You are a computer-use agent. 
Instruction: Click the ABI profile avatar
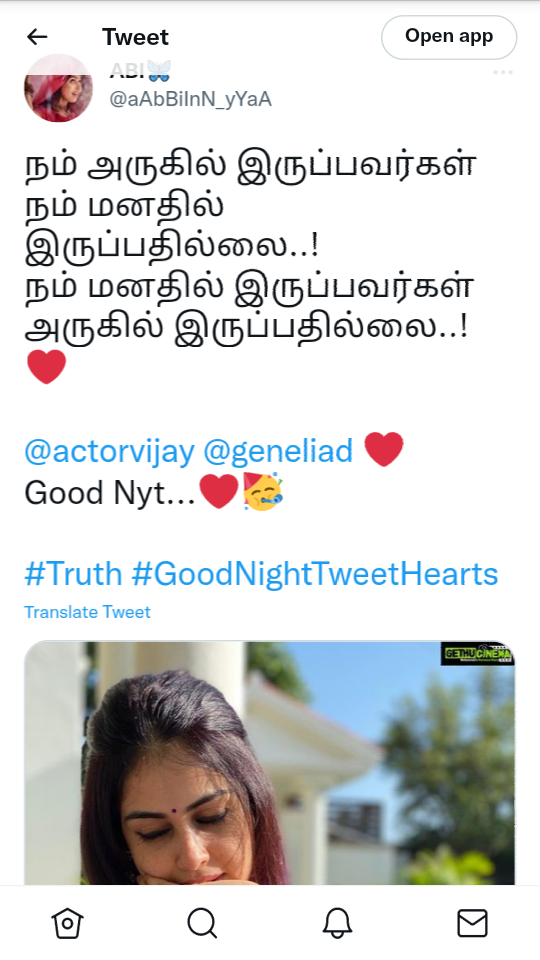[x=58, y=88]
